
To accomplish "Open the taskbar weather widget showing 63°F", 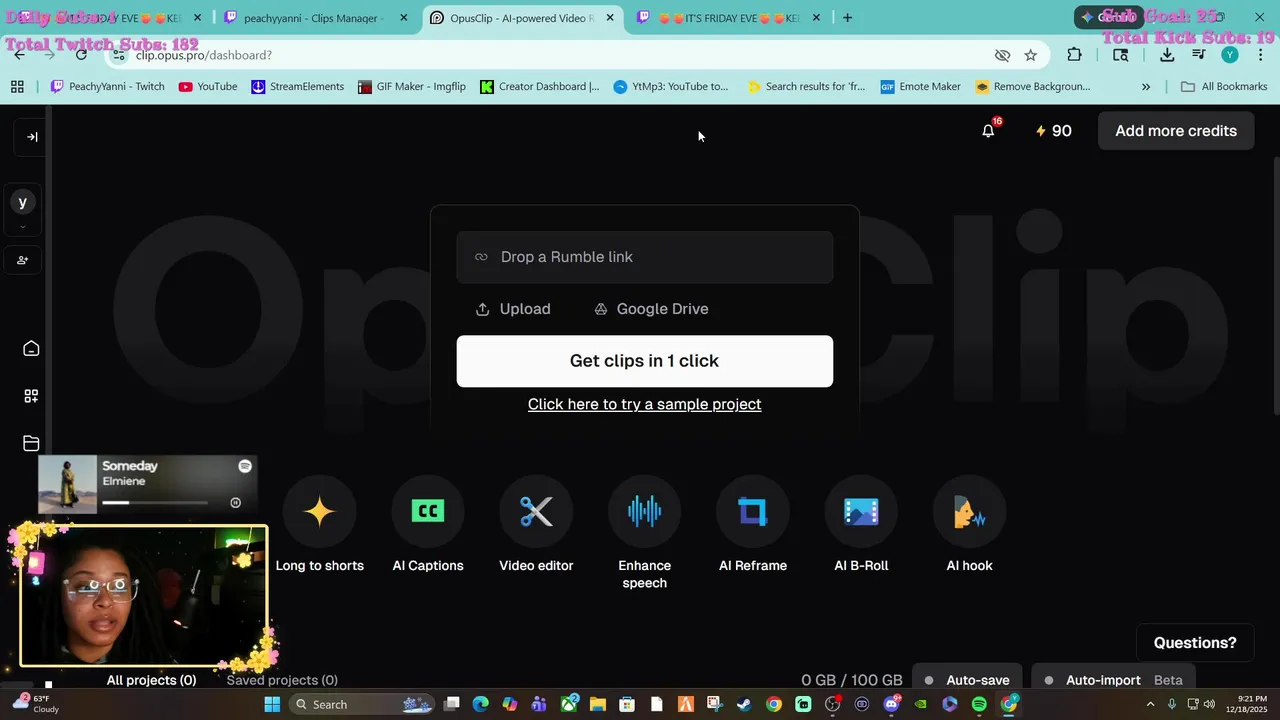I will point(35,704).
